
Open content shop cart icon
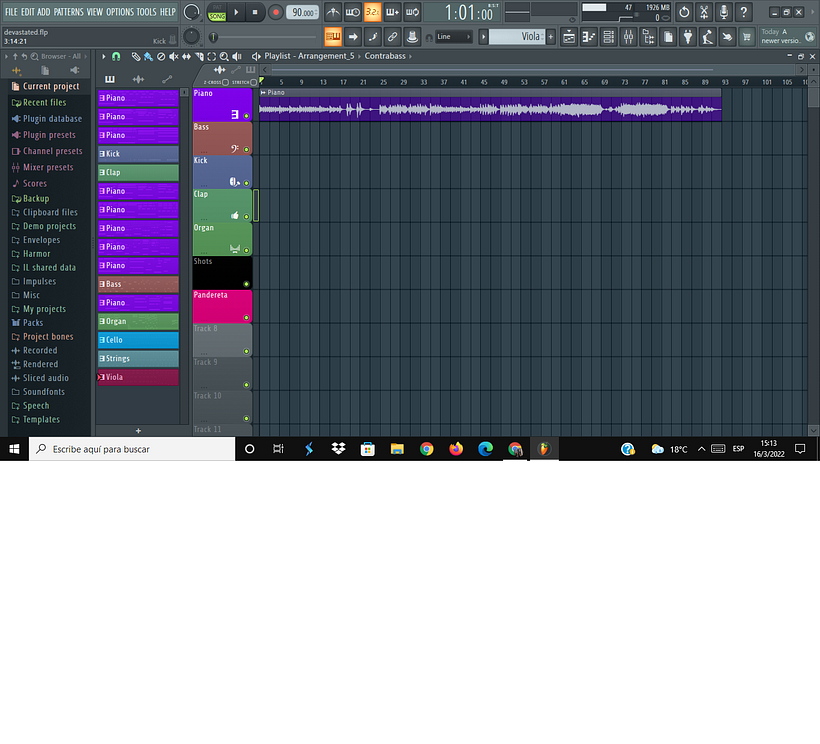coord(747,37)
